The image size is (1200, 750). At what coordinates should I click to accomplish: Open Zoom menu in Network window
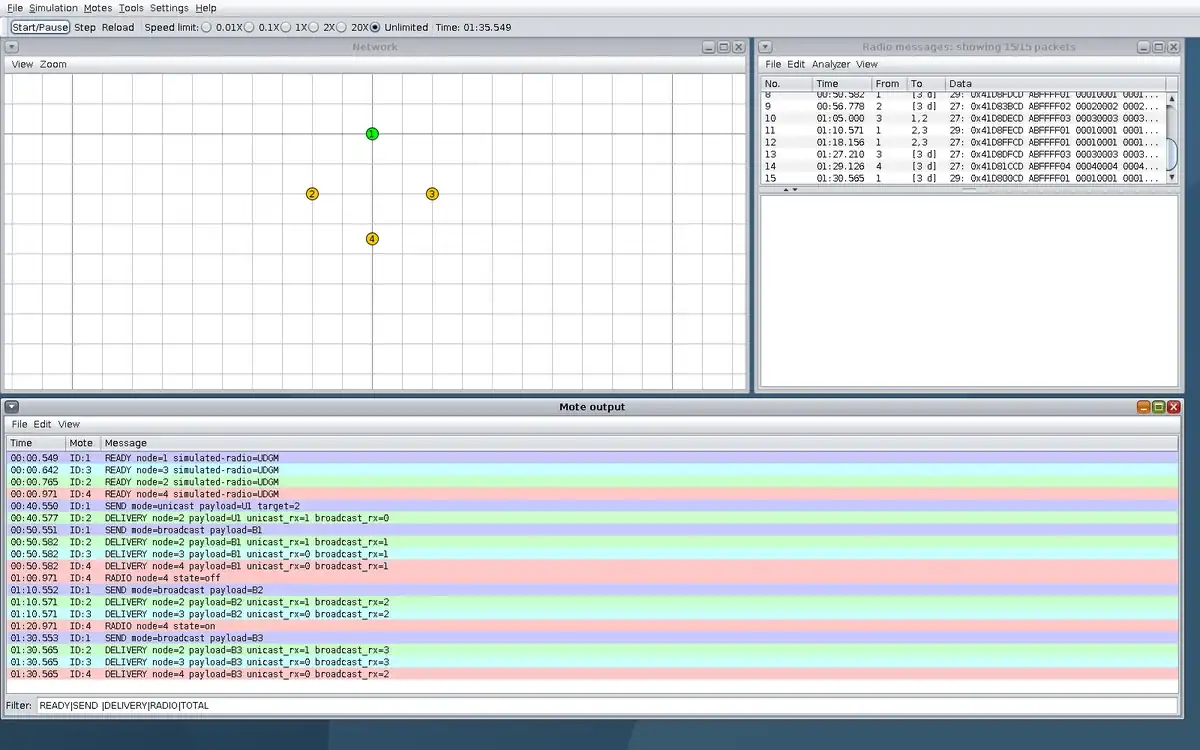point(54,64)
